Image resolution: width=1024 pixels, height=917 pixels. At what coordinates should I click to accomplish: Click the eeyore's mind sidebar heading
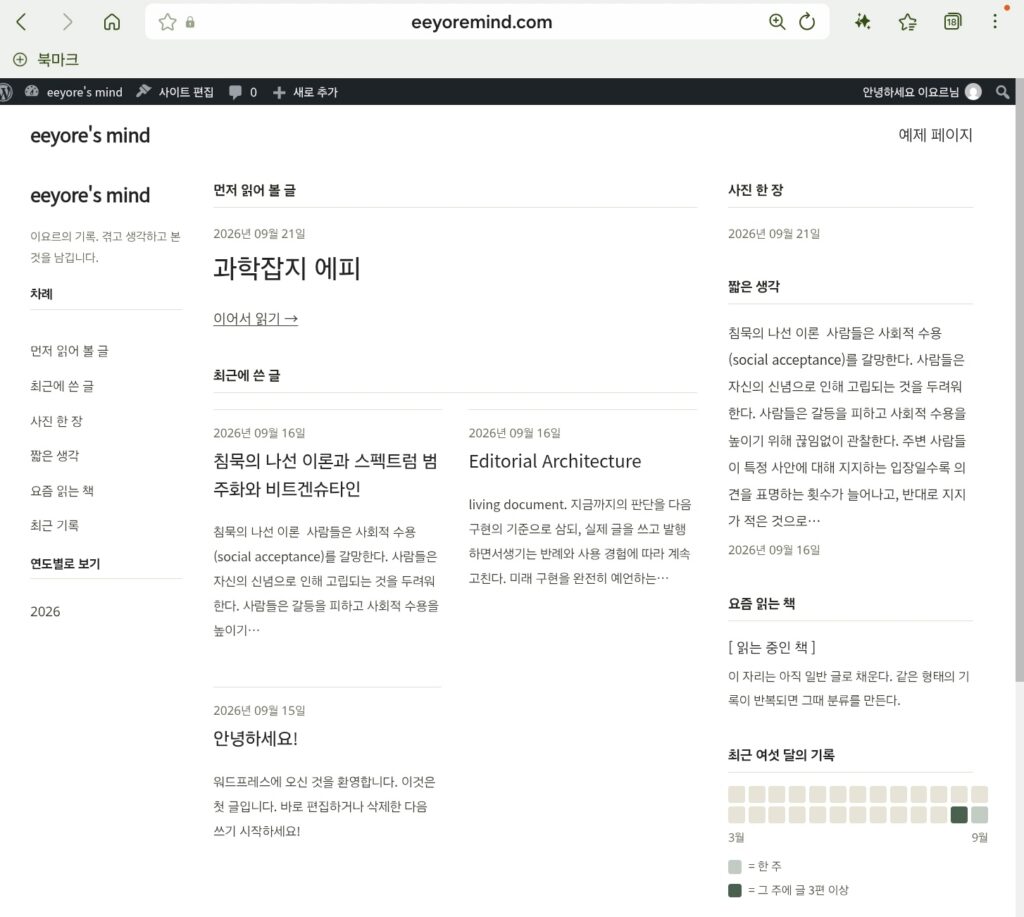tap(90, 195)
